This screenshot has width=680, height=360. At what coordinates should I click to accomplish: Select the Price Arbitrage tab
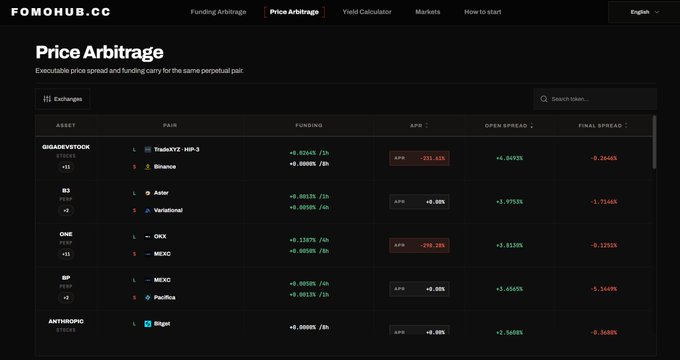[x=294, y=12]
